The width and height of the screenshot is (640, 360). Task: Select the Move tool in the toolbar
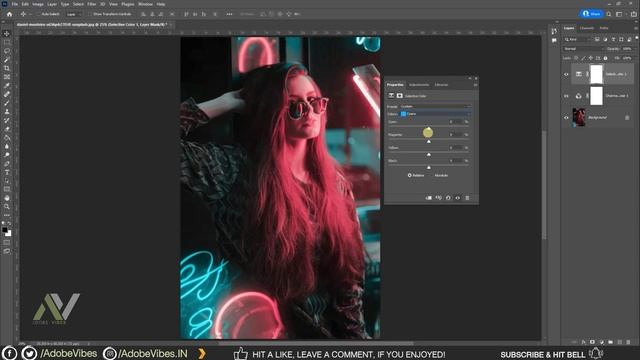click(7, 33)
